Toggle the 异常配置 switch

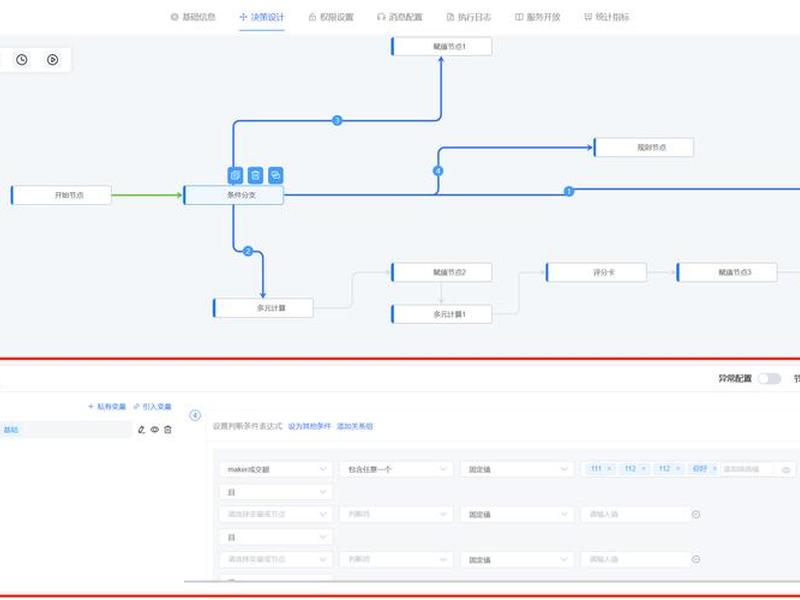[x=769, y=378]
